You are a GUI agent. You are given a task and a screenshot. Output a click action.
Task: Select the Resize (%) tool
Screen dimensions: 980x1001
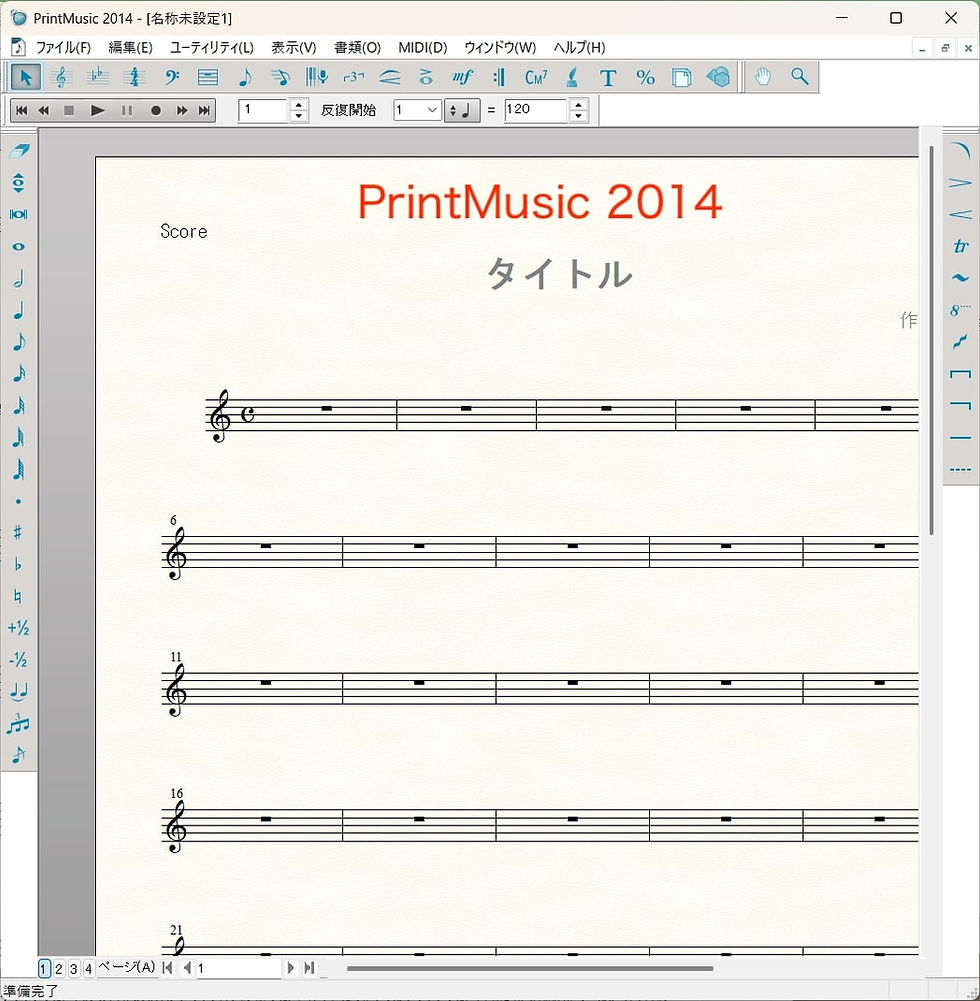click(645, 77)
